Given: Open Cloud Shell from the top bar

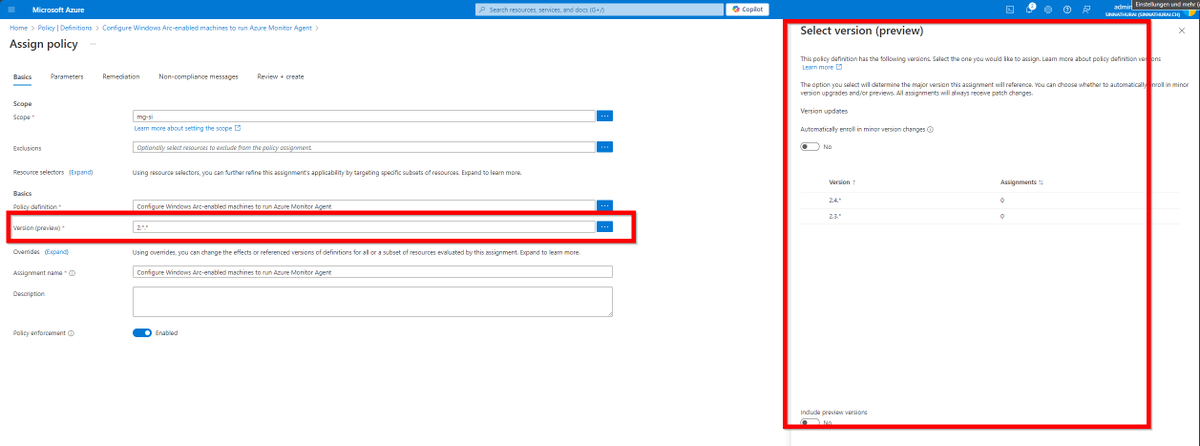Looking at the screenshot, I should [1009, 9].
